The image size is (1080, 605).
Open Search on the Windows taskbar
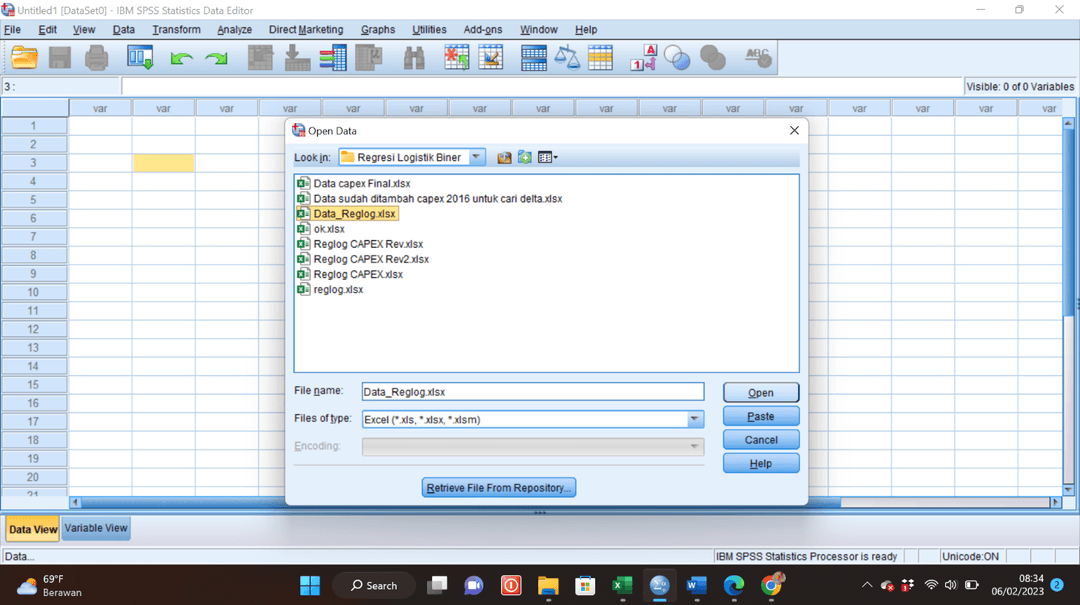374,586
